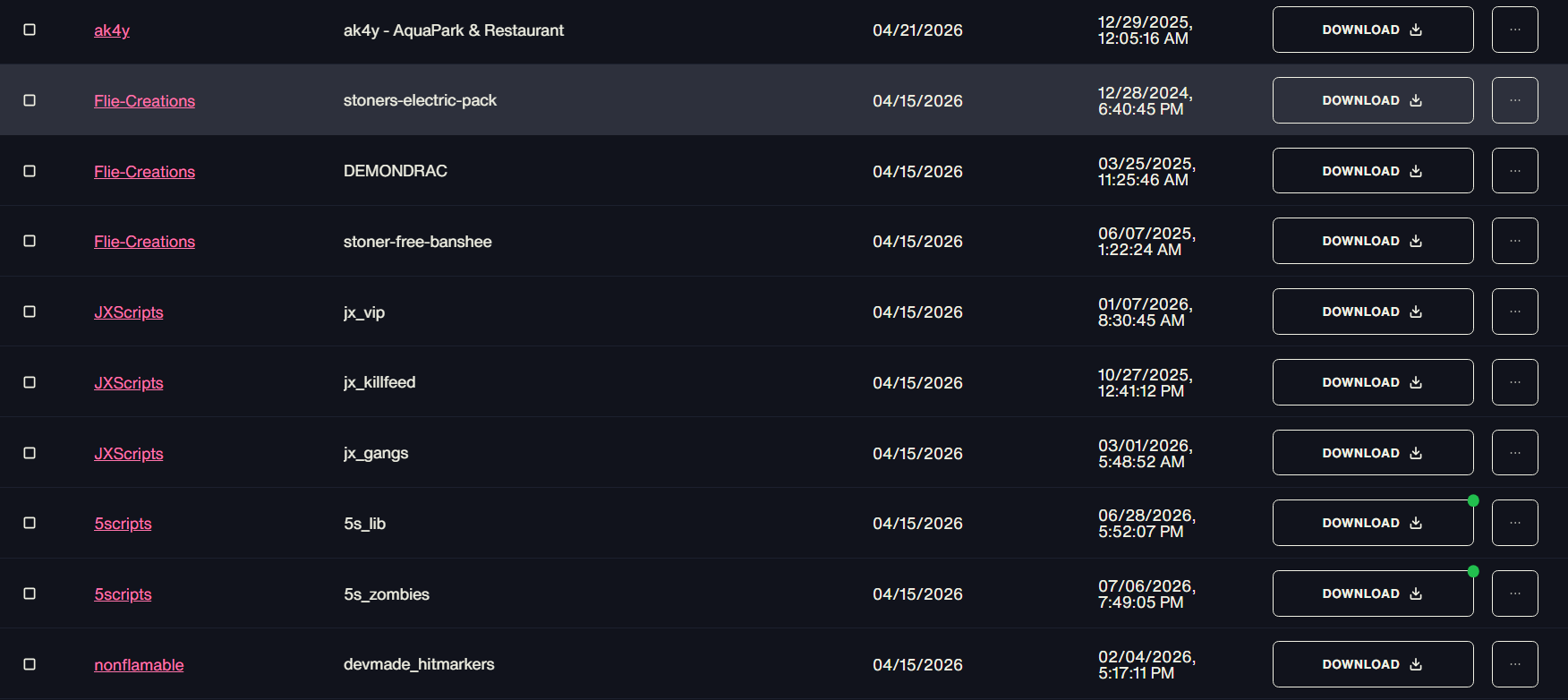The height and width of the screenshot is (700, 1568).
Task: Open the ellipsis menu for 5s_zombies
Action: click(1514, 593)
